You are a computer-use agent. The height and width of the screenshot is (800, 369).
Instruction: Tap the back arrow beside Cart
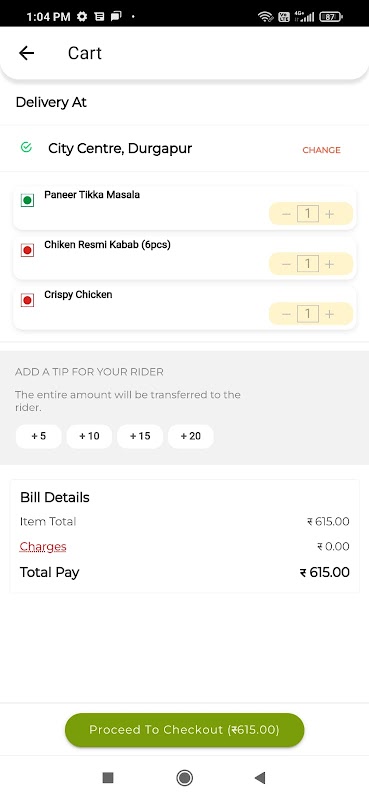[26, 53]
